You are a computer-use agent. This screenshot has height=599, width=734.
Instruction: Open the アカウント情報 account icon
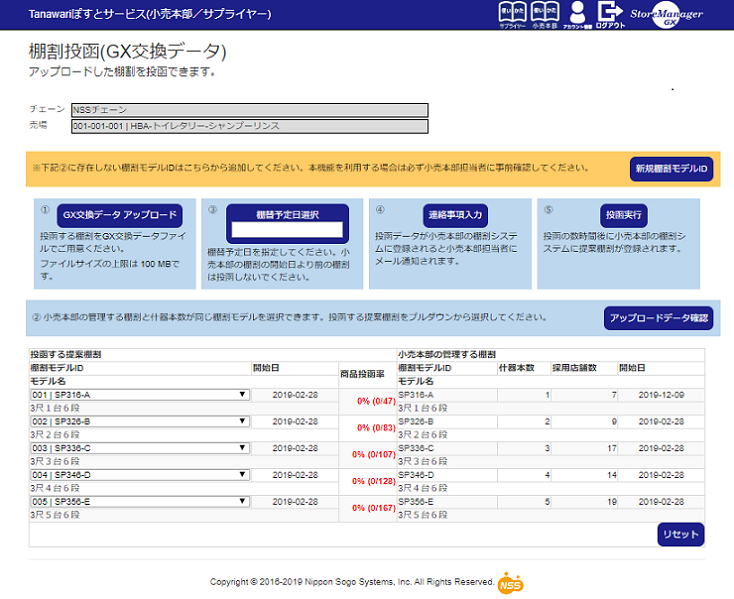click(578, 14)
